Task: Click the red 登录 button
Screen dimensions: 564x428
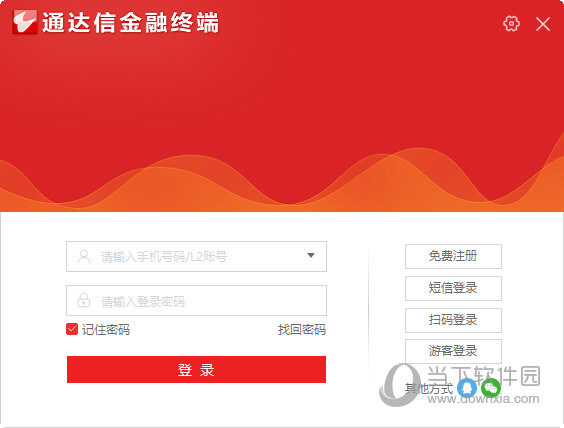Action: 196,369
